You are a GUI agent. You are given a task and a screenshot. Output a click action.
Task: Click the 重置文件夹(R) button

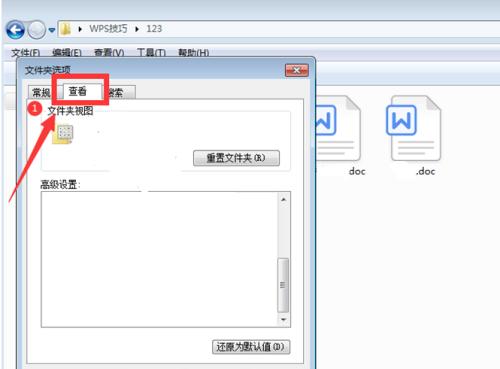(236, 158)
